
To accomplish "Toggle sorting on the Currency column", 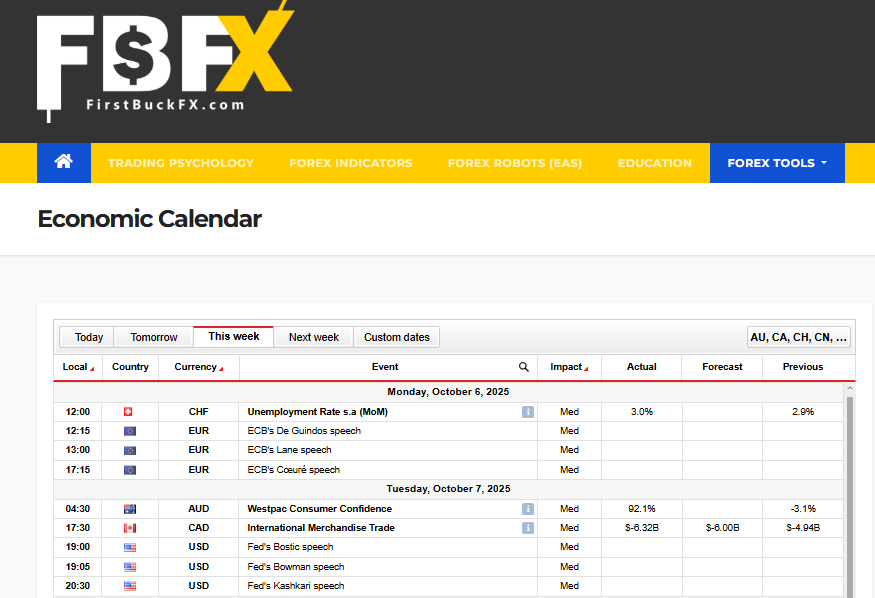I will coord(198,367).
